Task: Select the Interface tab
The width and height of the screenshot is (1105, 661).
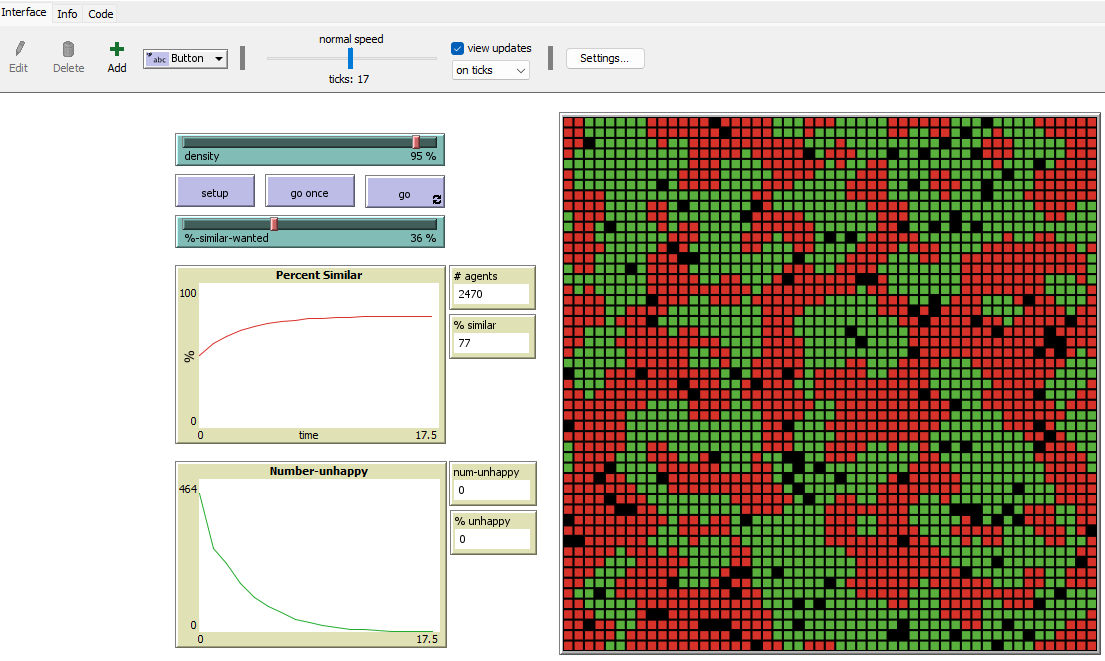Action: [x=24, y=13]
